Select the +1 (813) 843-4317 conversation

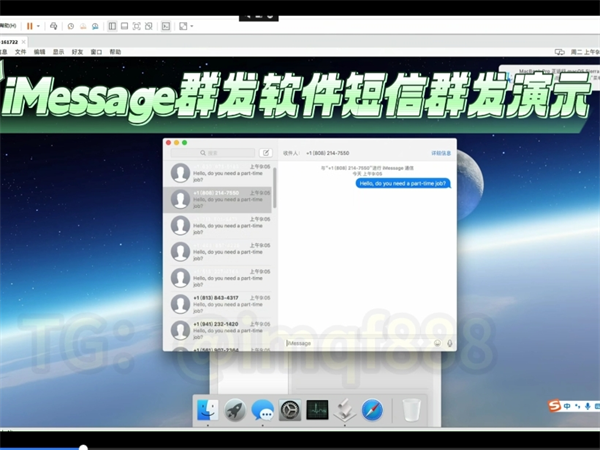pos(217,304)
